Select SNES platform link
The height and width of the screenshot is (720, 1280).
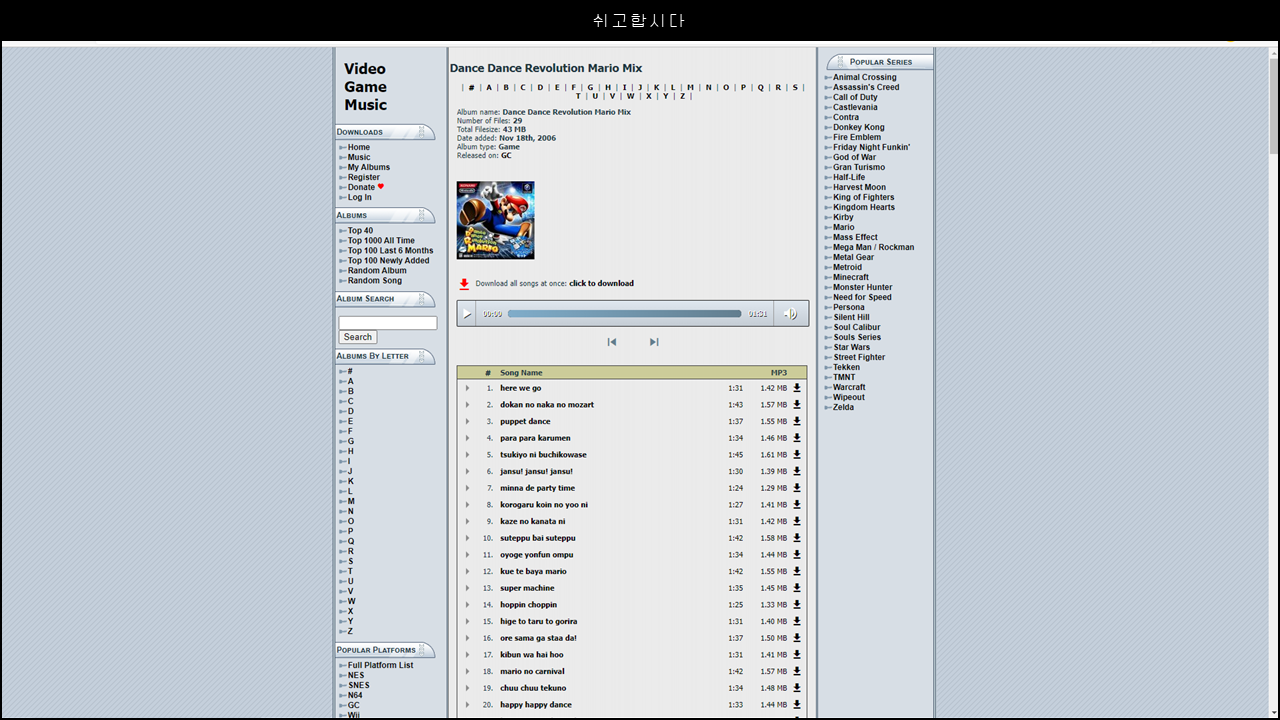click(x=359, y=686)
